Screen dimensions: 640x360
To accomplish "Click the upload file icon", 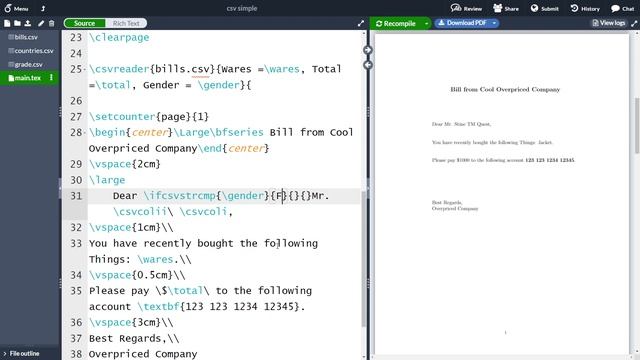I will click(x=28, y=23).
